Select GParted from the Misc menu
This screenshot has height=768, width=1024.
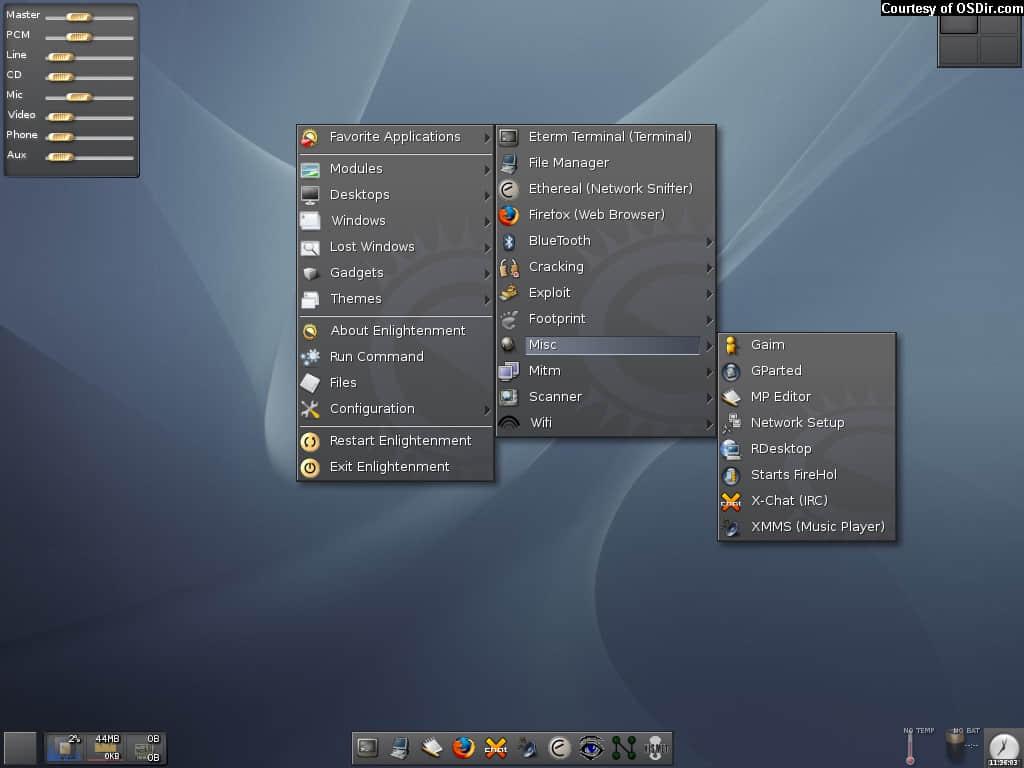tap(776, 371)
